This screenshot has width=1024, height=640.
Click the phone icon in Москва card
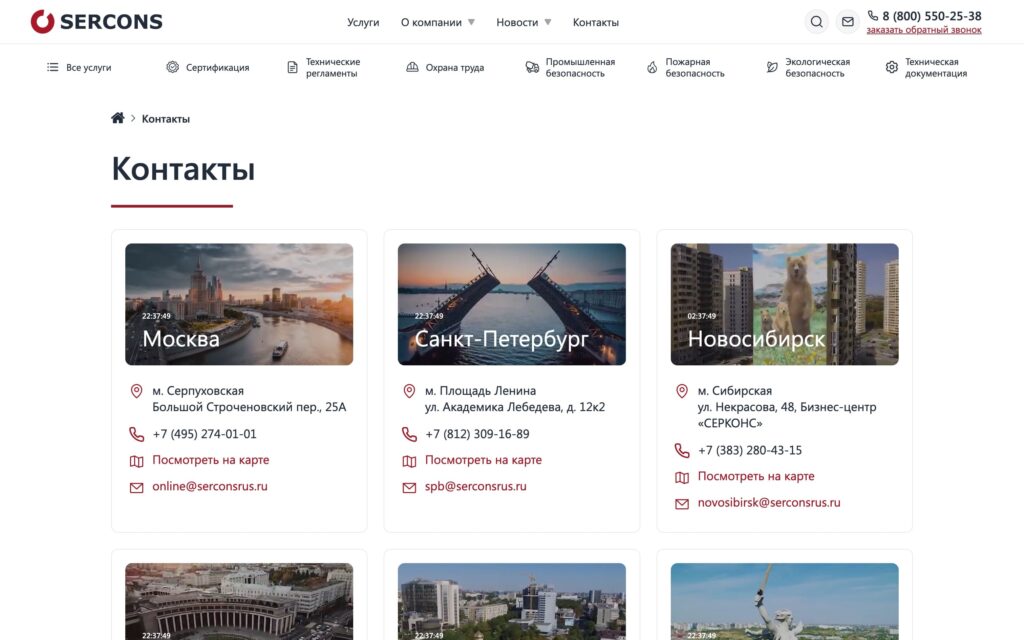(x=136, y=434)
